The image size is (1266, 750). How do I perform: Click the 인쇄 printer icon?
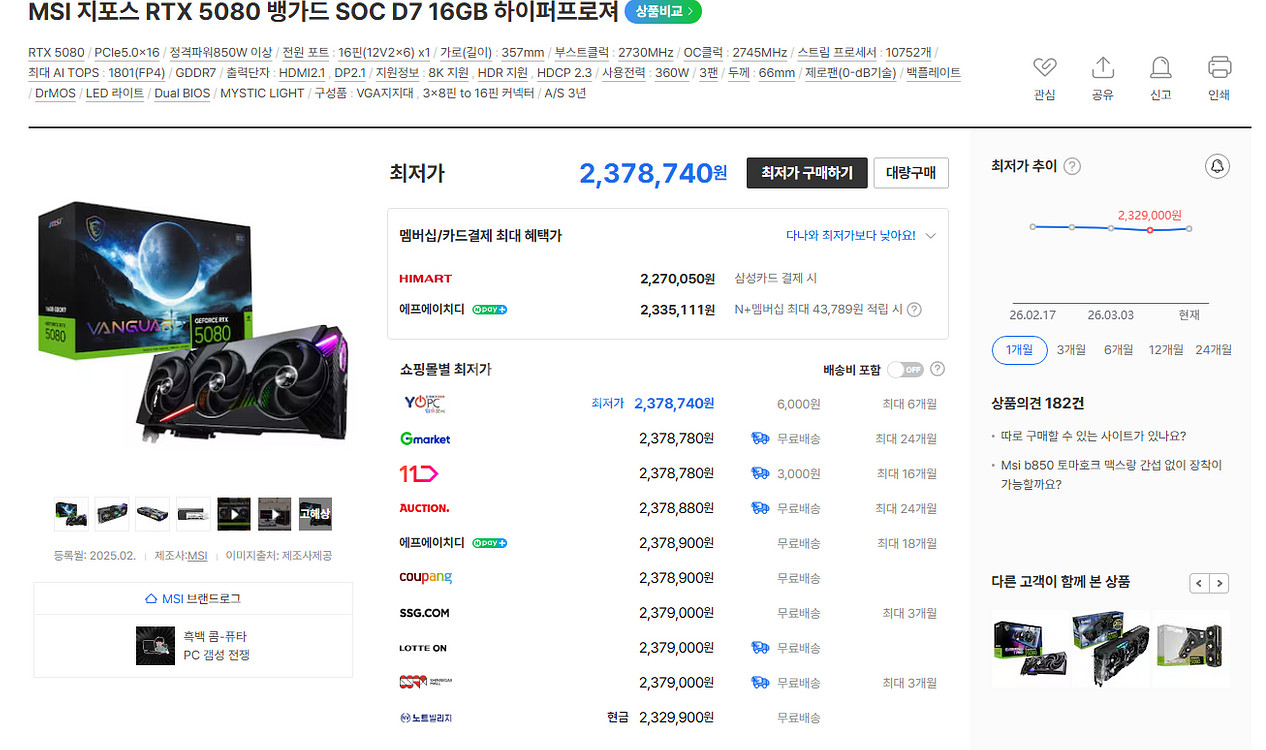pos(1219,68)
